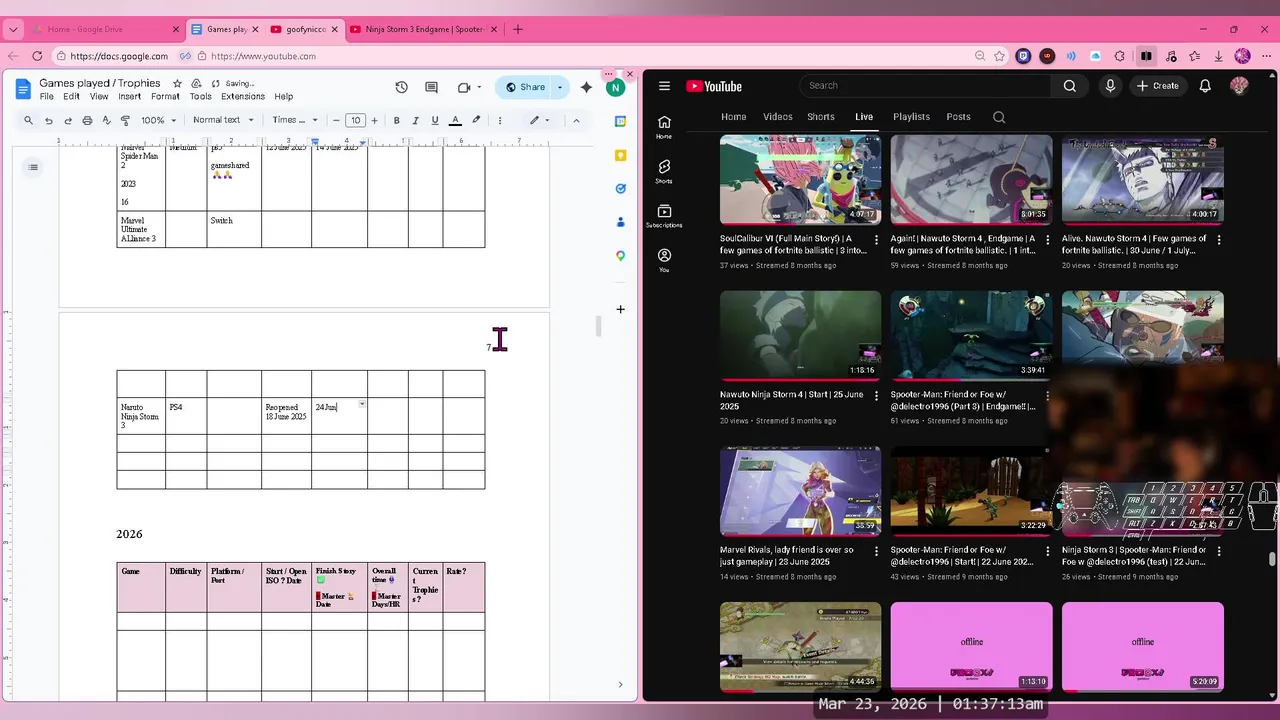Image resolution: width=1280 pixels, height=720 pixels.
Task: Activate paint format tool
Action: coord(125,120)
